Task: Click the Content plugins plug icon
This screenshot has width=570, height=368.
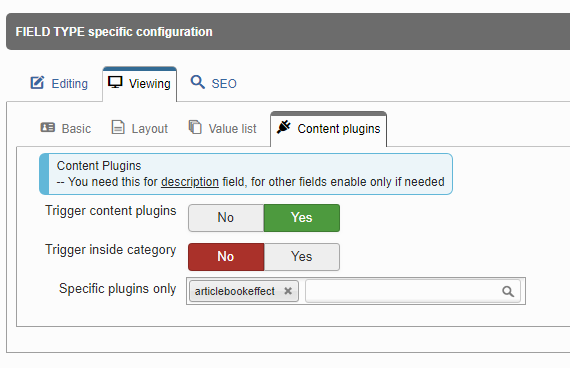Action: coord(284,127)
